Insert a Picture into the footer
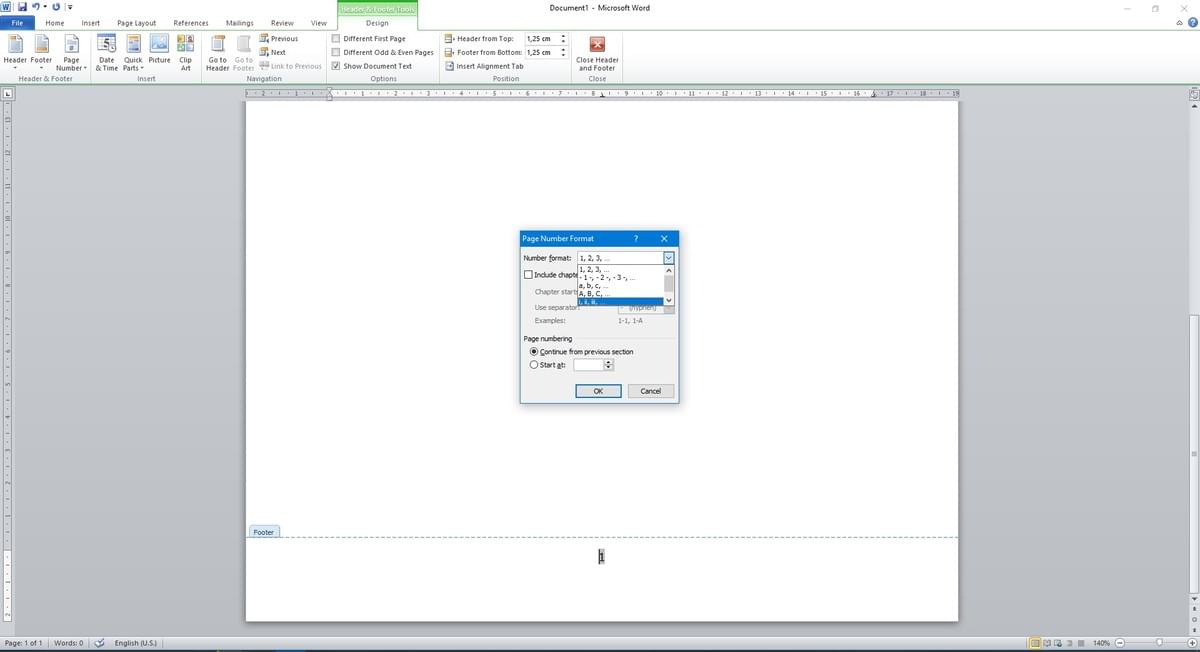Viewport: 1200px width, 652px height. (x=159, y=50)
